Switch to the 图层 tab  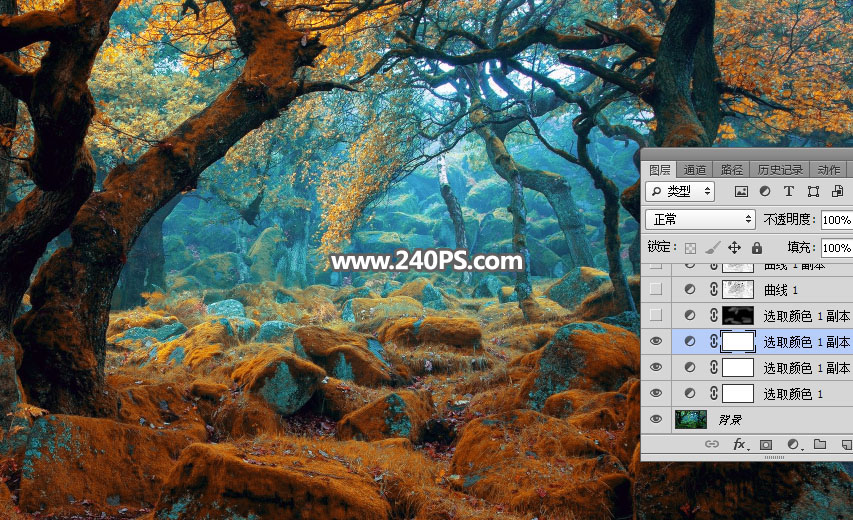tap(659, 170)
